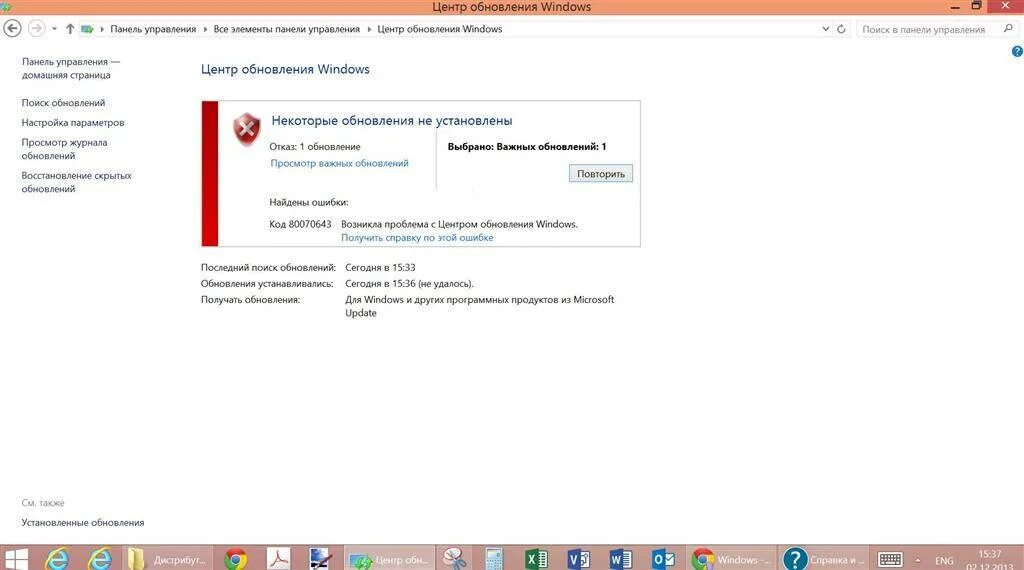This screenshot has height=570, width=1024.
Task: Click the Повторить button
Action: pos(601,174)
